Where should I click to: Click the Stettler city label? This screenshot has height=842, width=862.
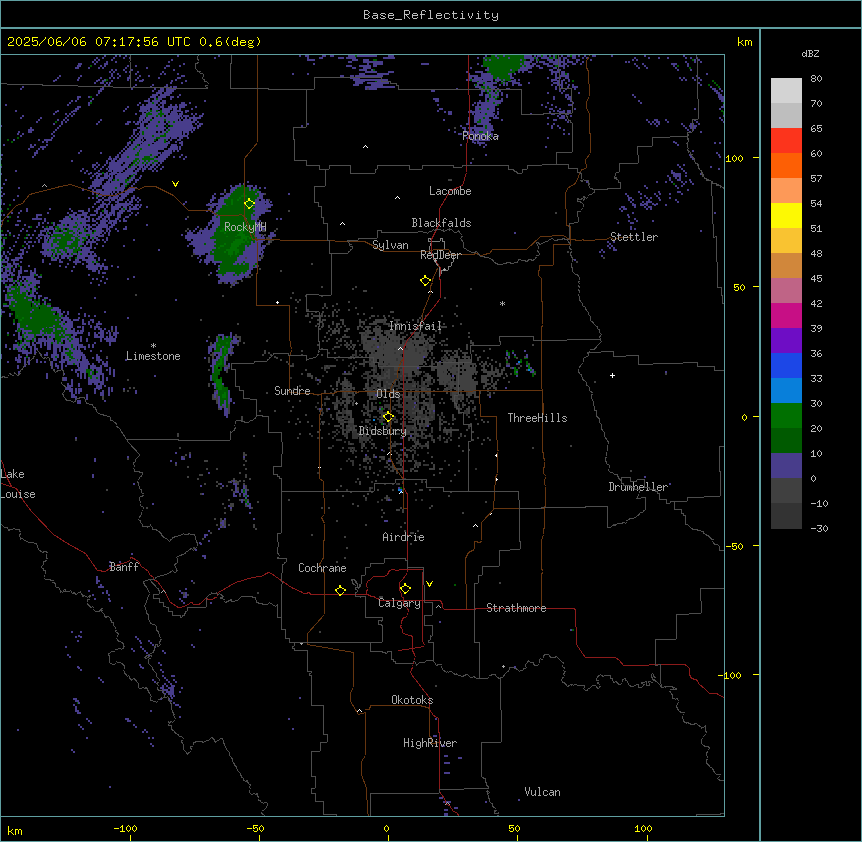tap(634, 237)
